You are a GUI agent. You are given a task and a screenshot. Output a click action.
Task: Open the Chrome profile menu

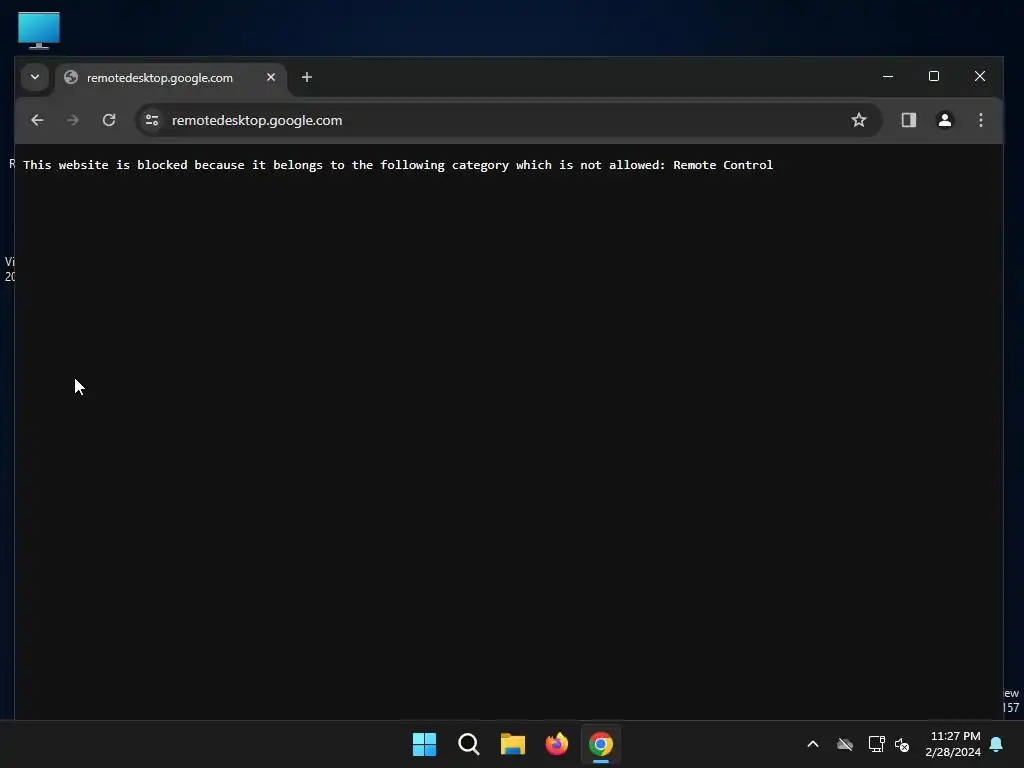click(945, 120)
